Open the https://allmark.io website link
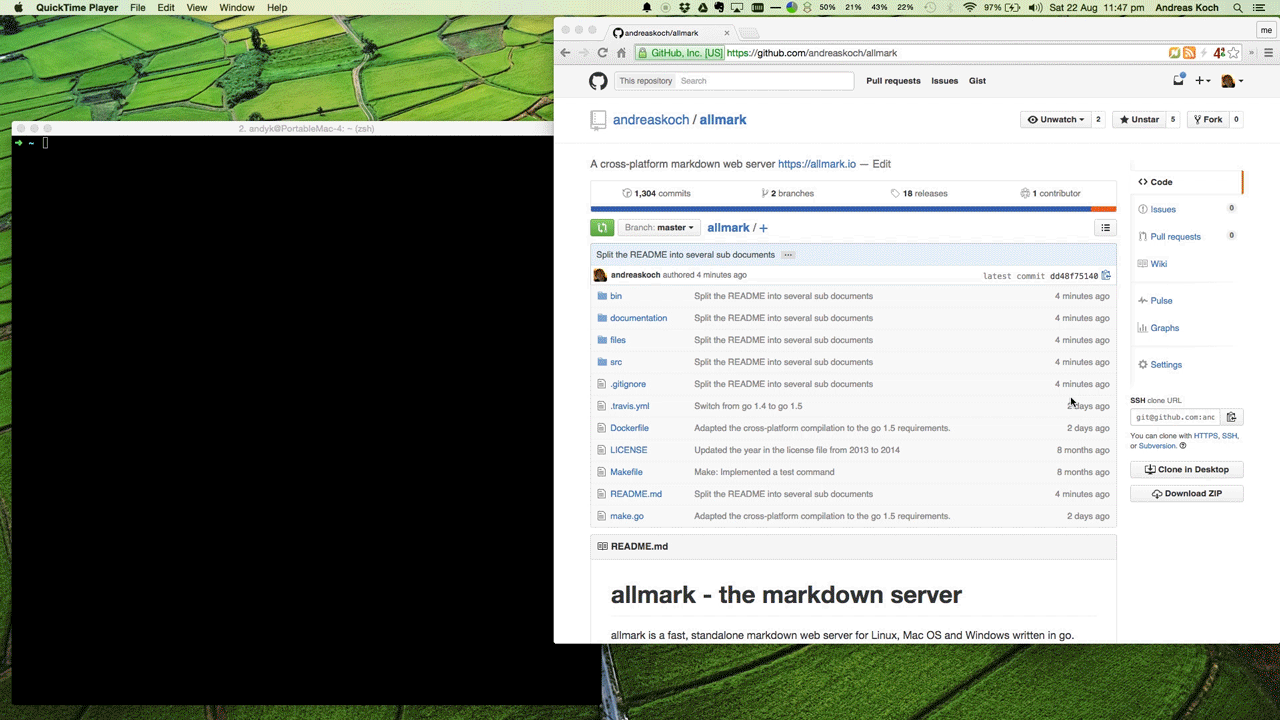 click(x=817, y=164)
